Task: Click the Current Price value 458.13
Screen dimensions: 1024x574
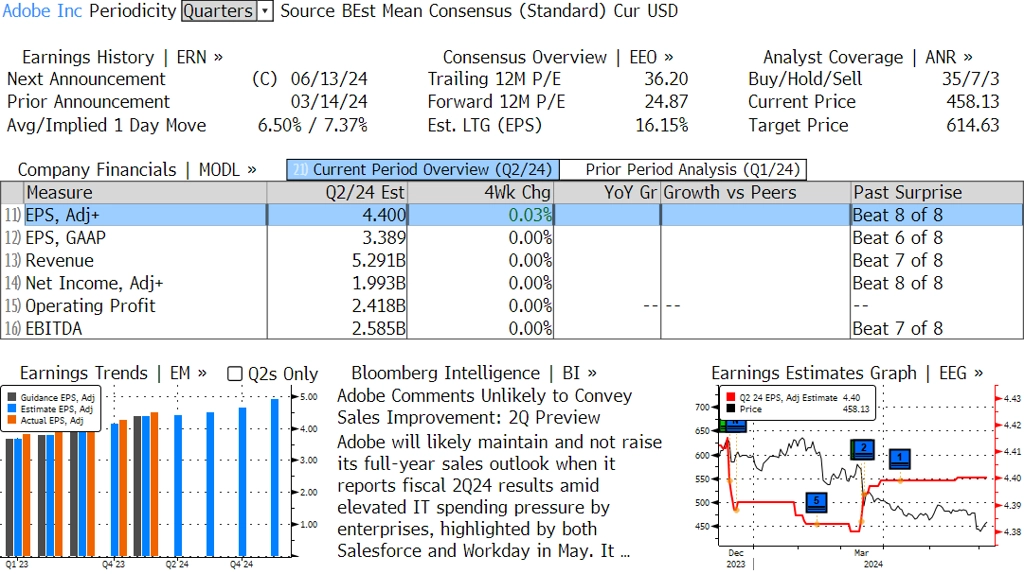Action: [x=973, y=102]
